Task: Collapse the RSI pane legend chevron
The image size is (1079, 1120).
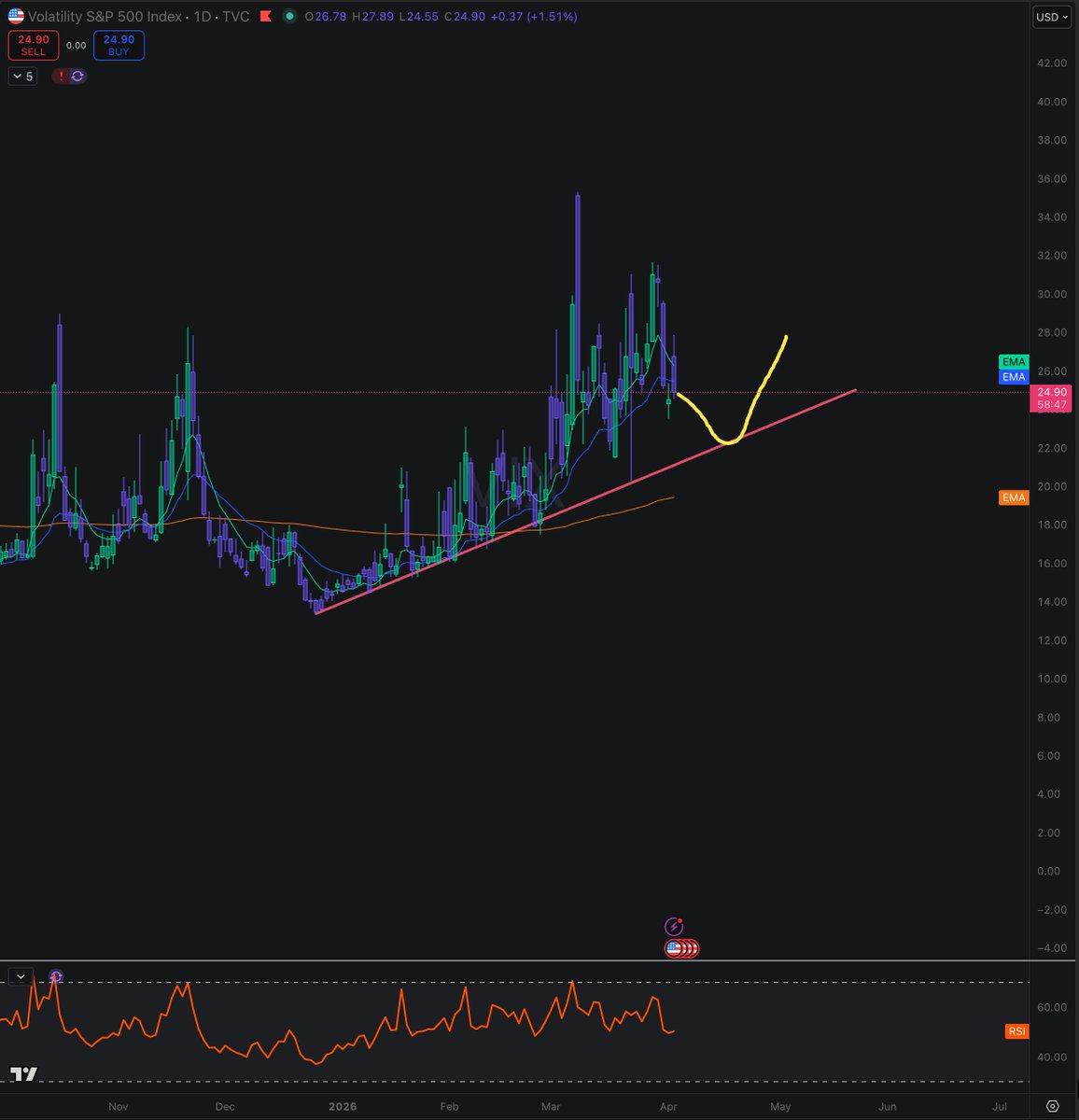Action: [21, 976]
